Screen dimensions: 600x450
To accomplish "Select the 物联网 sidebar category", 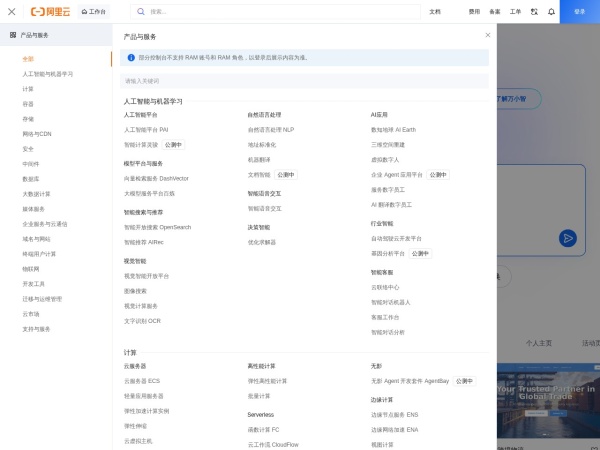I will point(31,269).
